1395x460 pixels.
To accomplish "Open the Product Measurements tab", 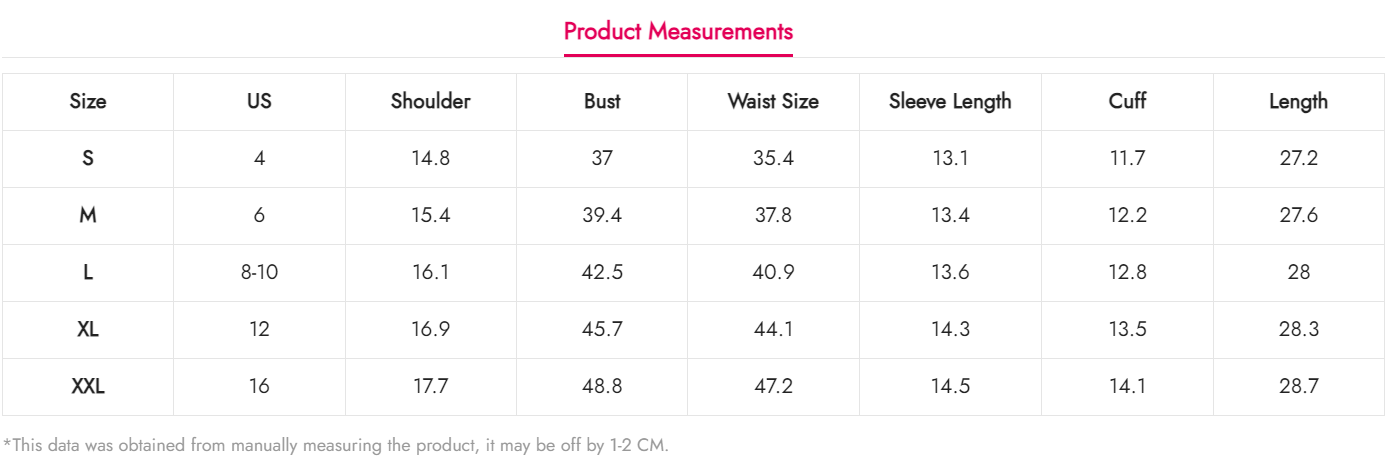I will coord(678,31).
